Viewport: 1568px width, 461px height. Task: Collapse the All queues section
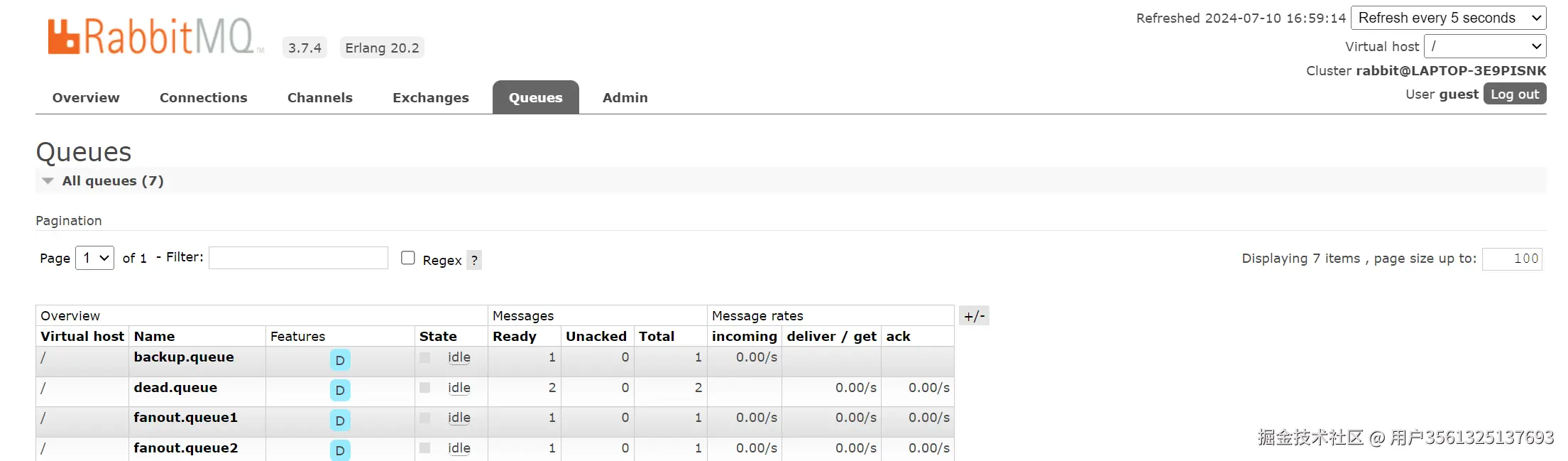click(48, 181)
